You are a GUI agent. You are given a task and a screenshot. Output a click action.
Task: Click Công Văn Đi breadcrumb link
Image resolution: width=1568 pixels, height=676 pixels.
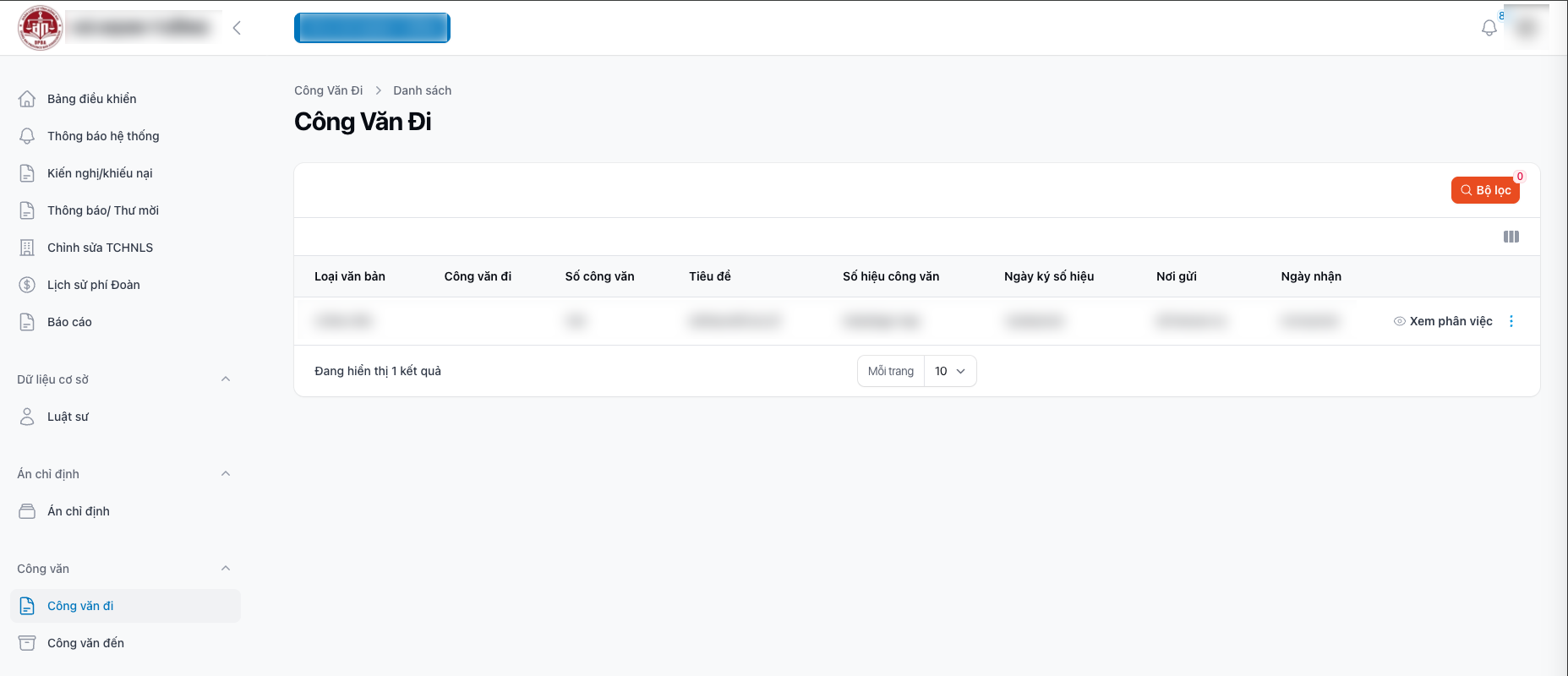coord(328,90)
